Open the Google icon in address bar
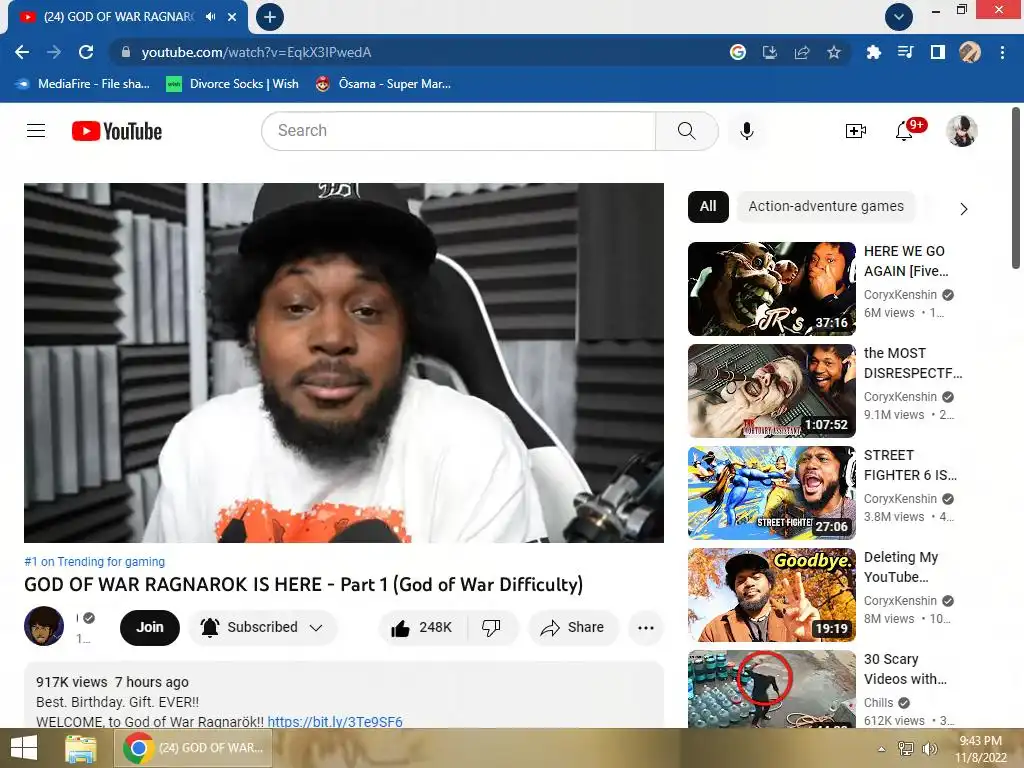This screenshot has width=1024, height=768. coord(738,52)
